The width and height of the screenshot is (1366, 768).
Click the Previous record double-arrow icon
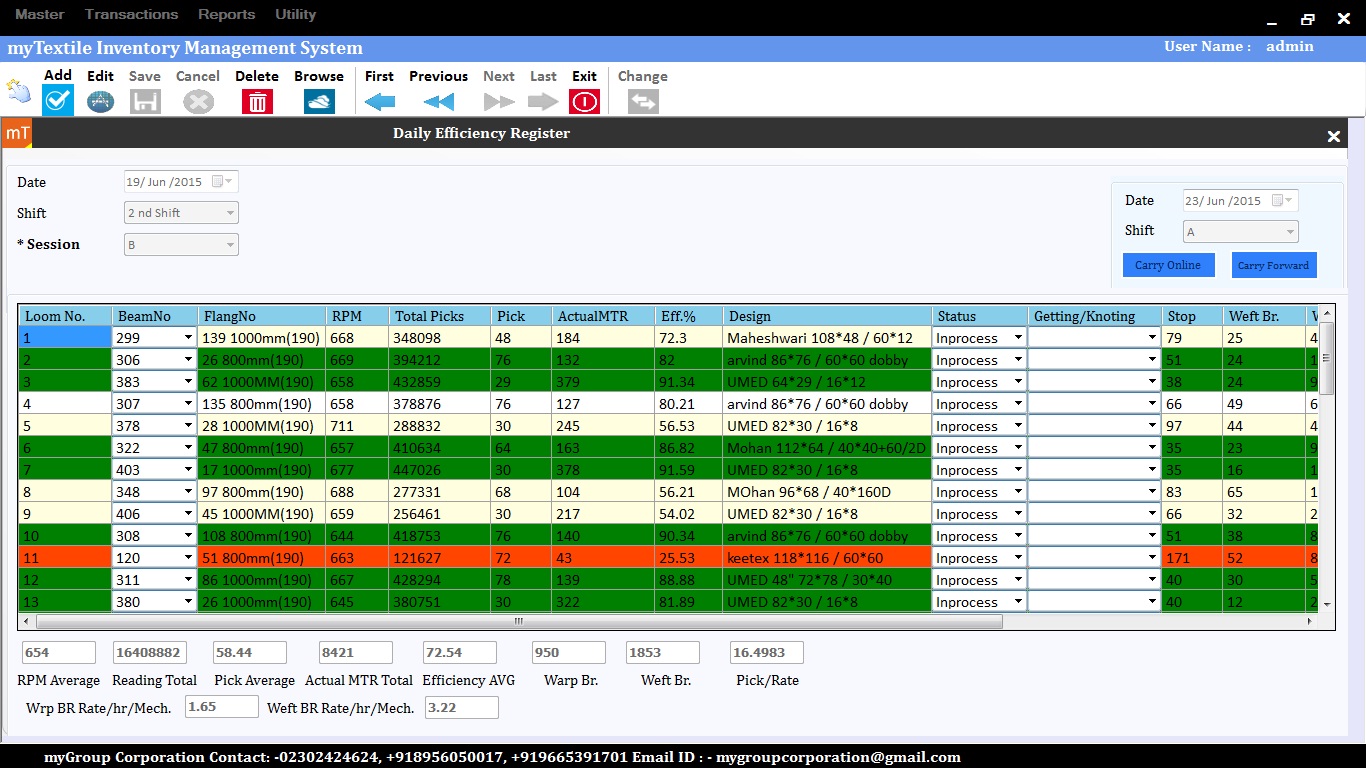pos(438,101)
